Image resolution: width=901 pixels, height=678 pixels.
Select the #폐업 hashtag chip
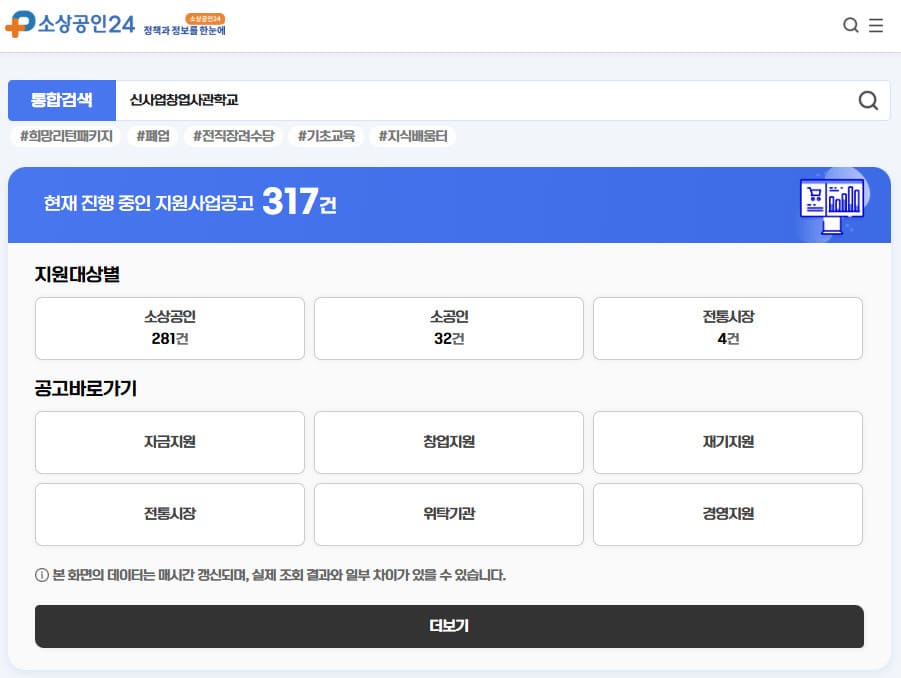(152, 136)
